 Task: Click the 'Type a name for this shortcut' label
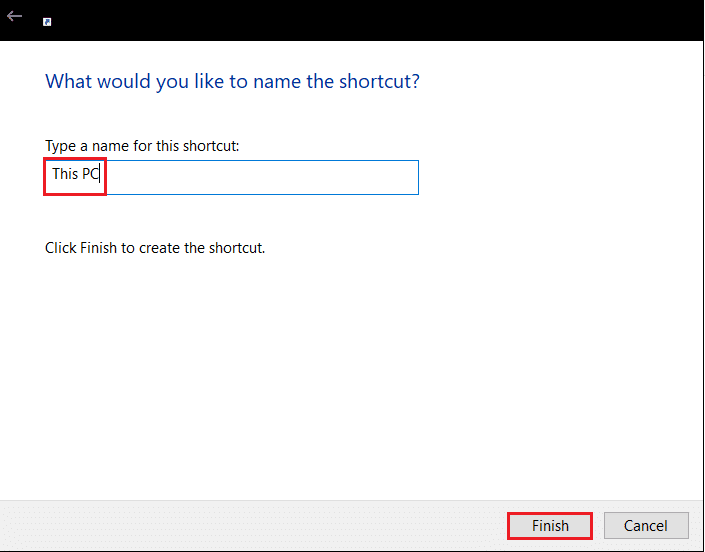coord(142,146)
